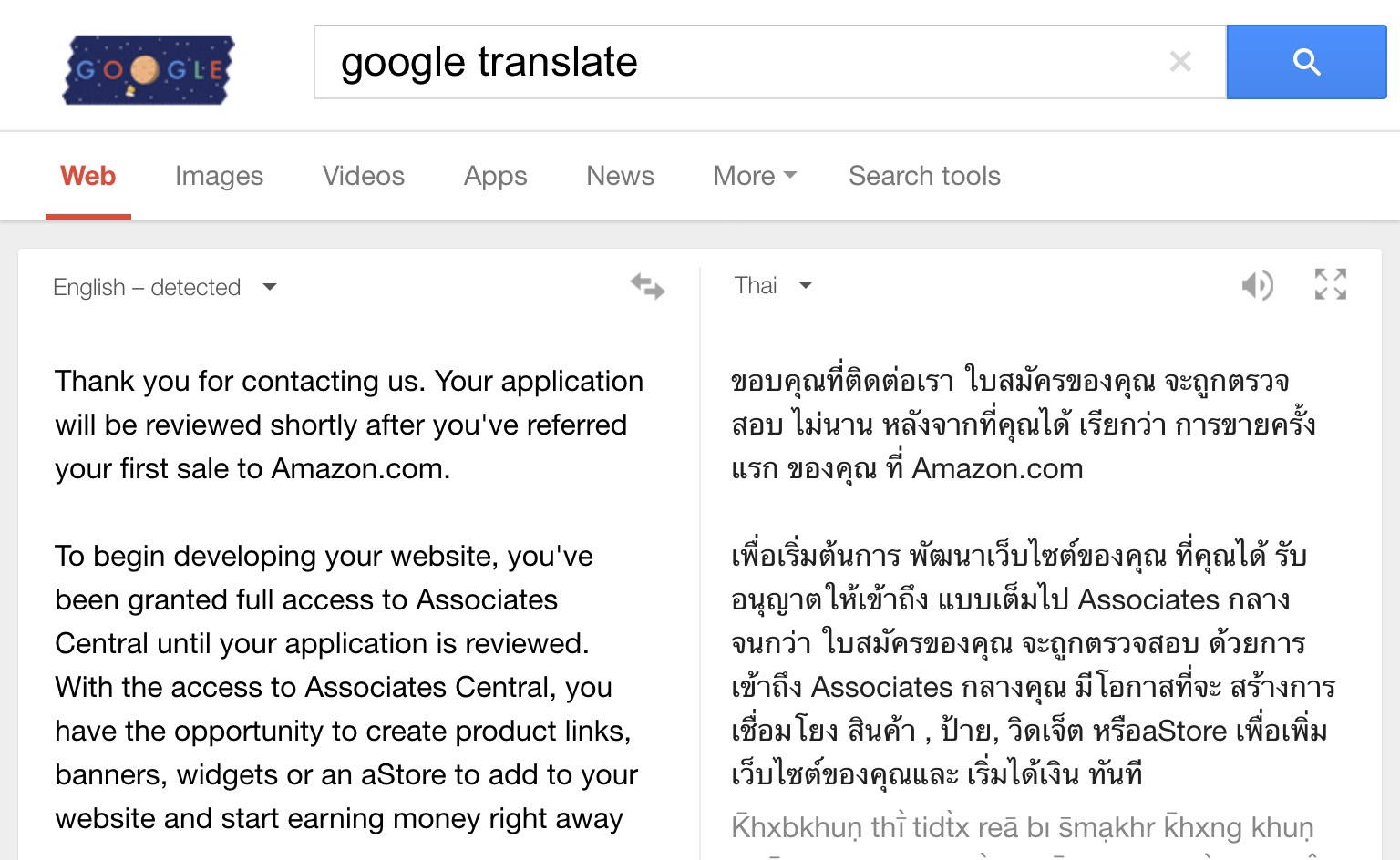Expand the translator to full screen

coord(1331,284)
